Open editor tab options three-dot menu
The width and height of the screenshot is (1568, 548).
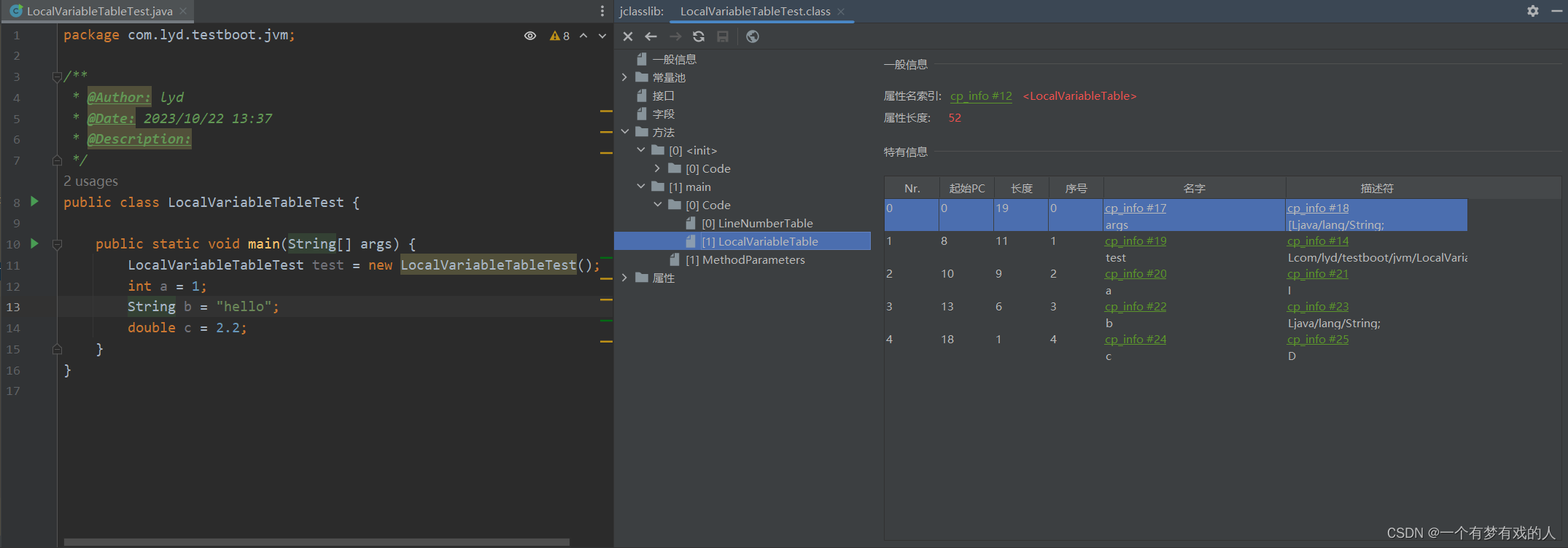tap(602, 11)
